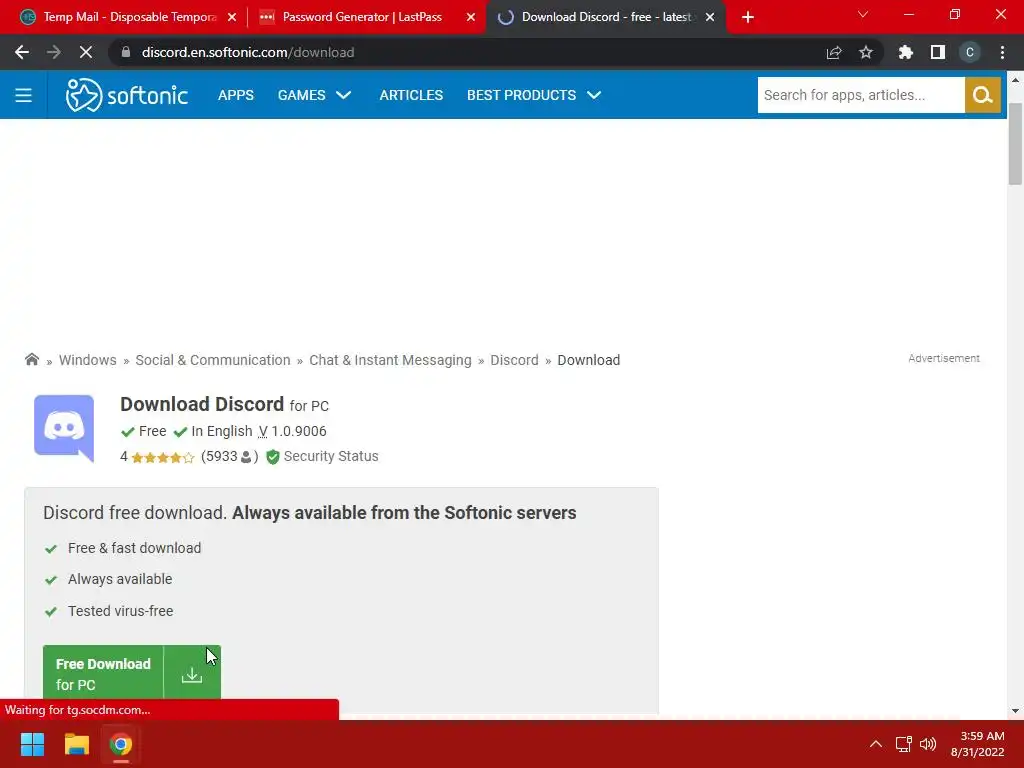Image resolution: width=1024 pixels, height=768 pixels.
Task: Open network status tray icon
Action: 903,744
